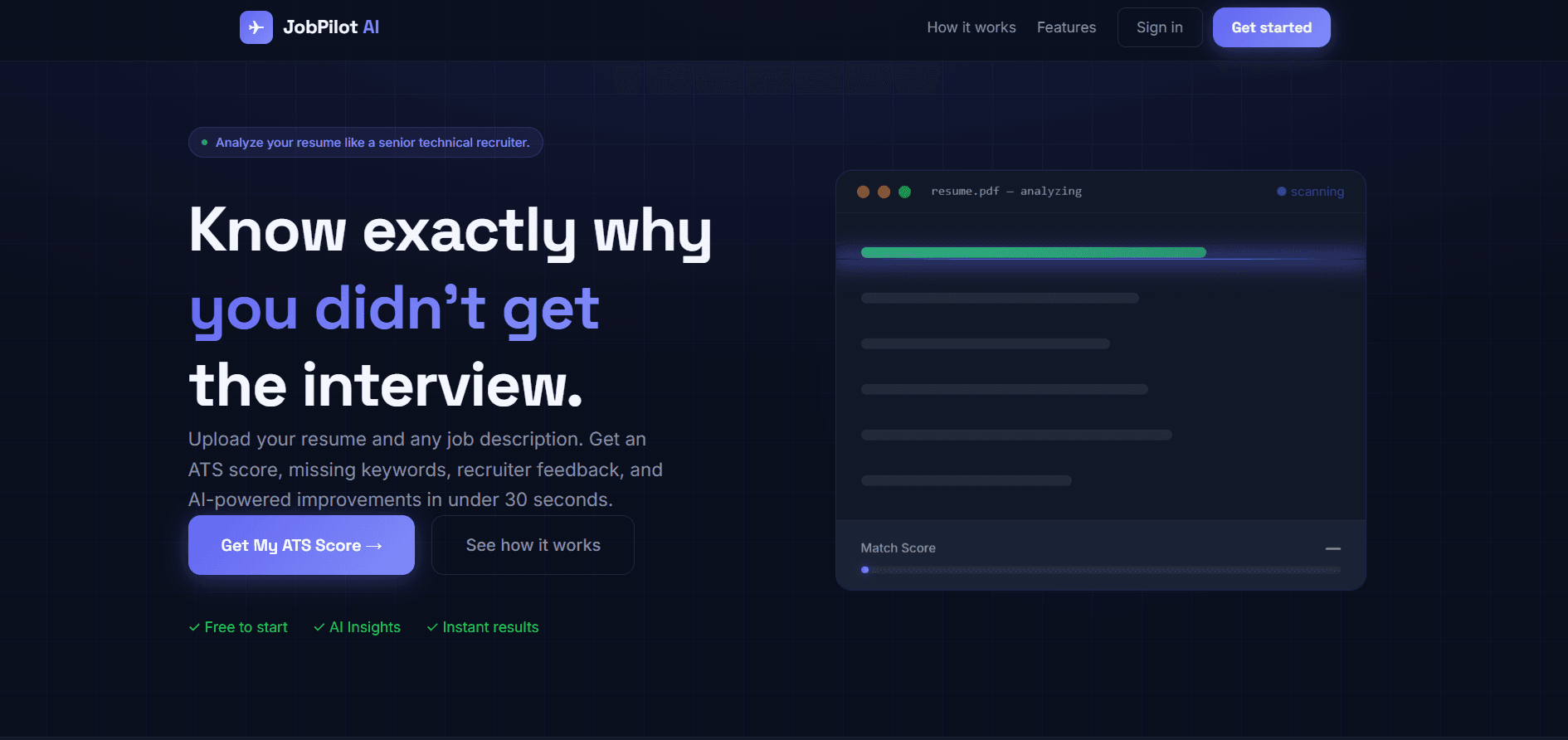This screenshot has height=740, width=1568.
Task: Click the purple 'you didn't get' headline line
Action: click(x=394, y=309)
